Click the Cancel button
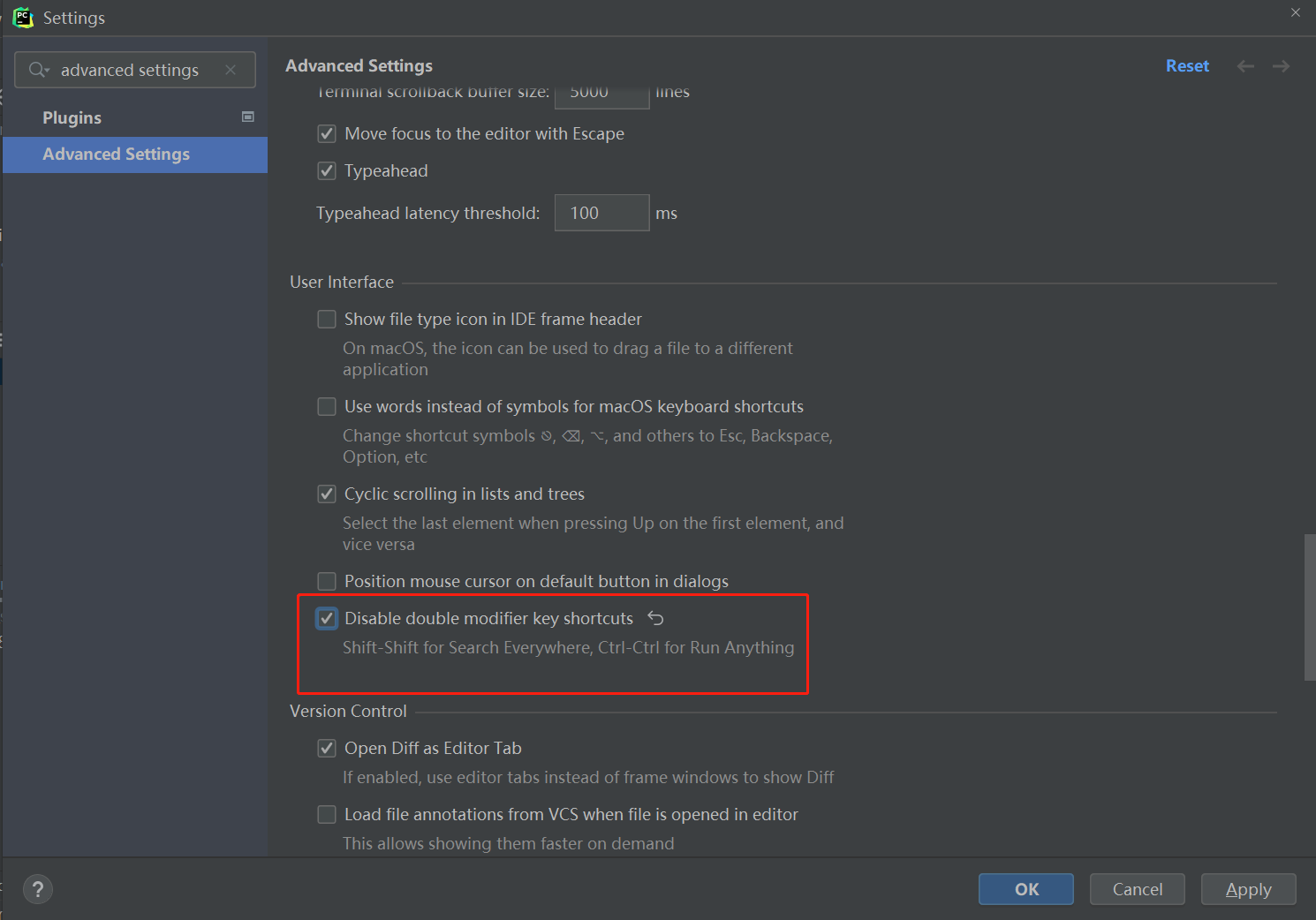Image resolution: width=1316 pixels, height=920 pixels. (x=1138, y=889)
